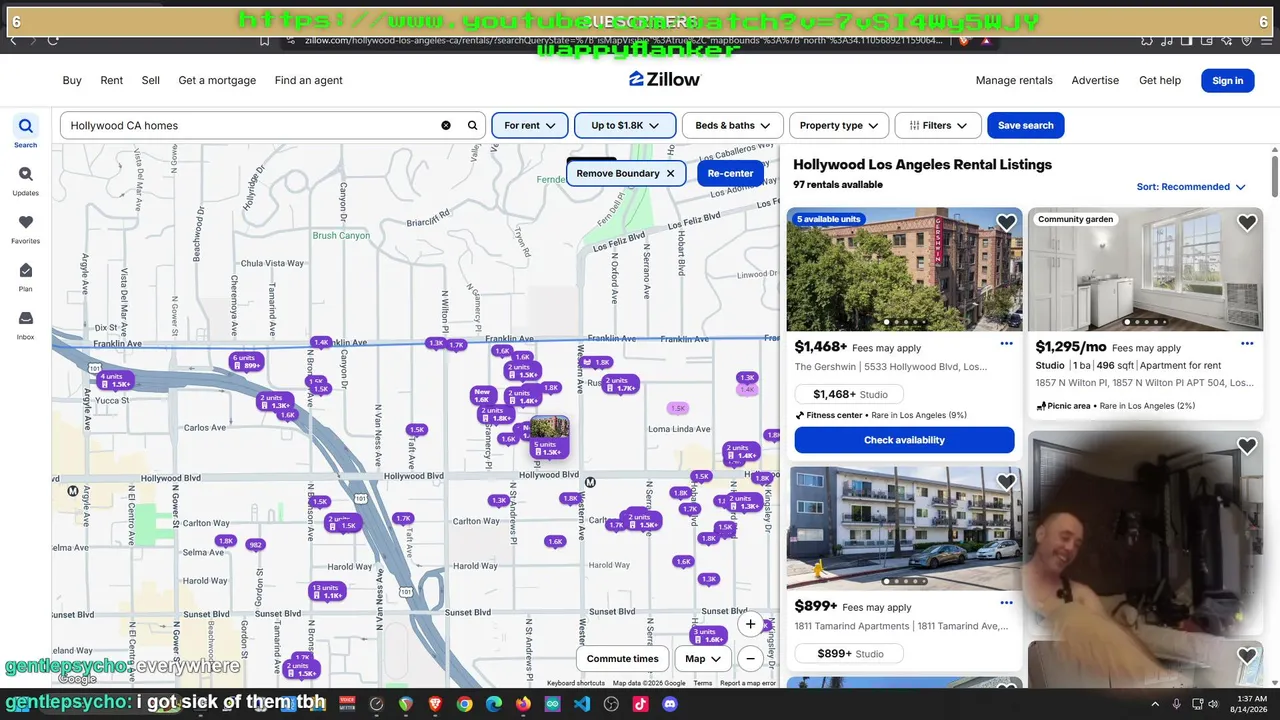The image size is (1280, 720).
Task: Expand the Beds & baths dropdown
Action: (732, 125)
